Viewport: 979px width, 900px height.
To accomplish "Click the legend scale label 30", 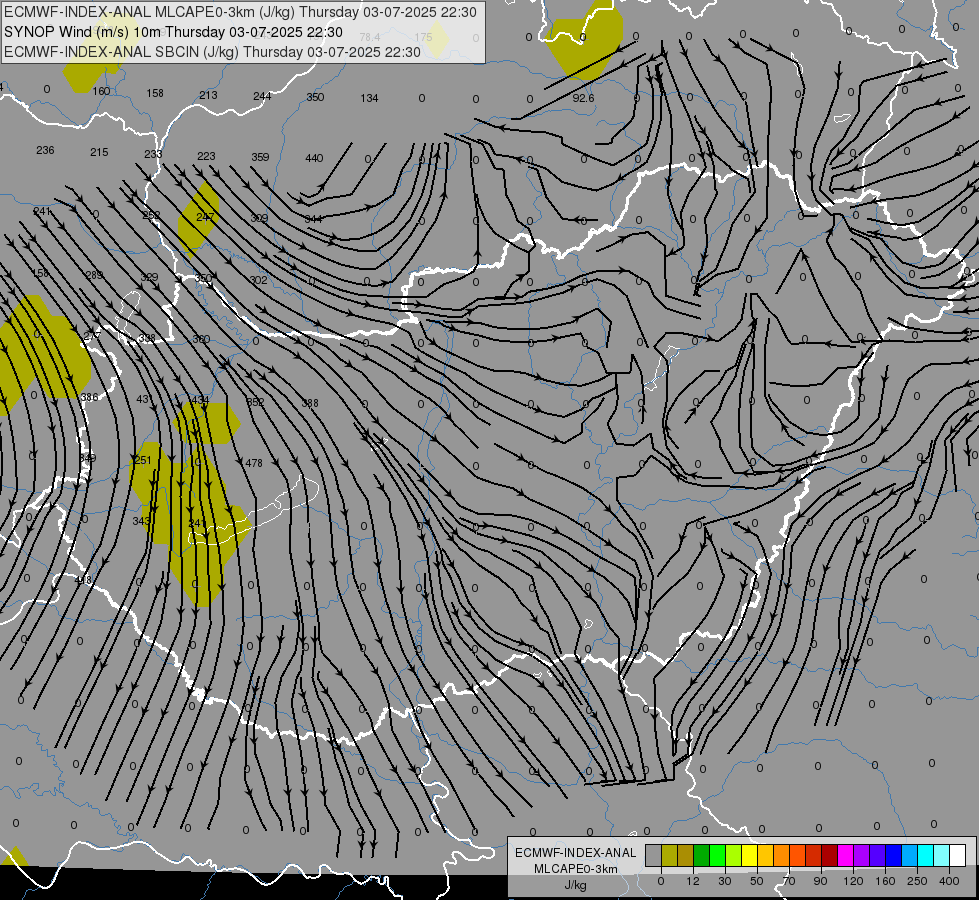I will pyautogui.click(x=724, y=881).
